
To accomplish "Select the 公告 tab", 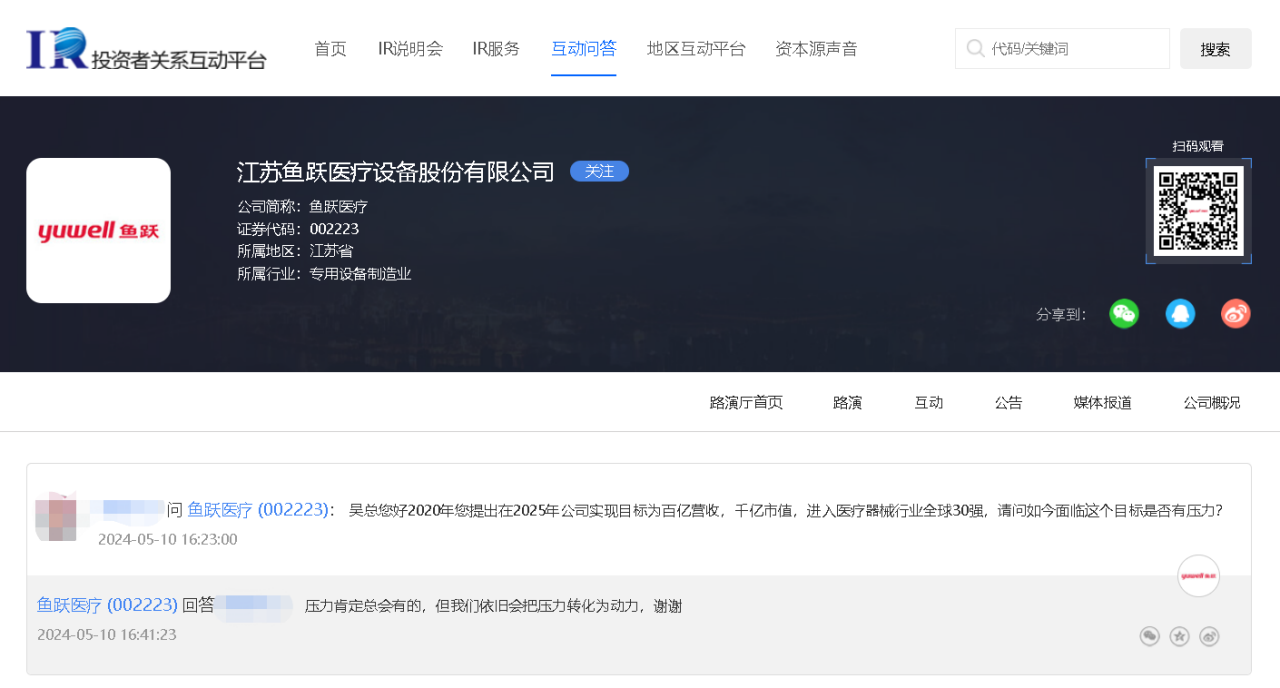I will click(1008, 402).
